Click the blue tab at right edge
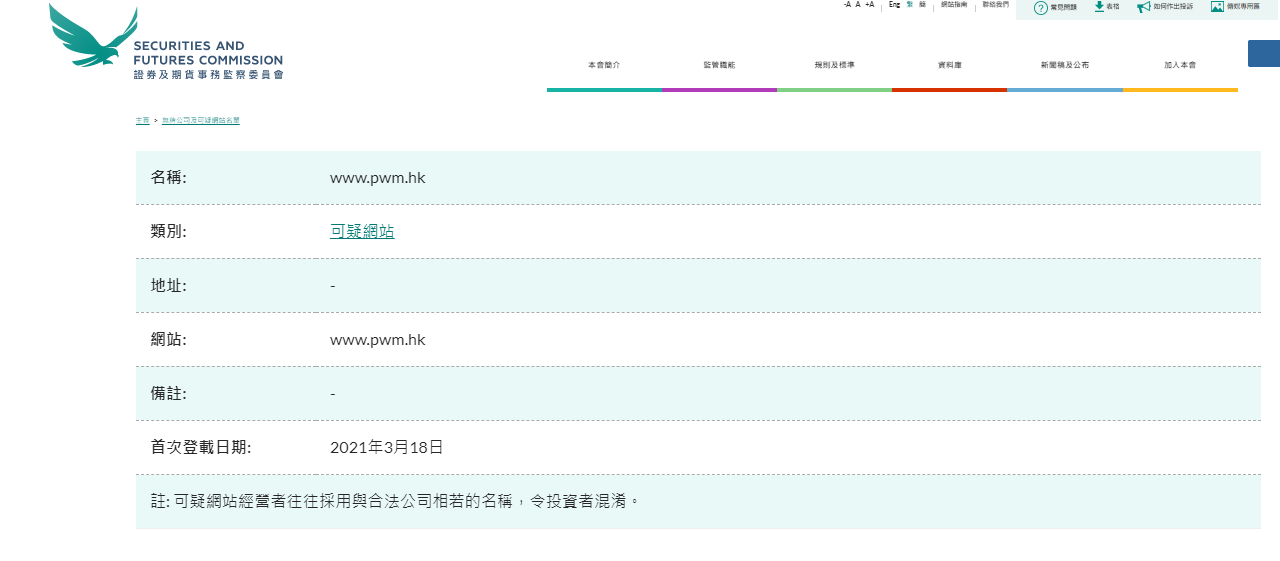Image resolution: width=1280 pixels, height=561 pixels. (1263, 54)
